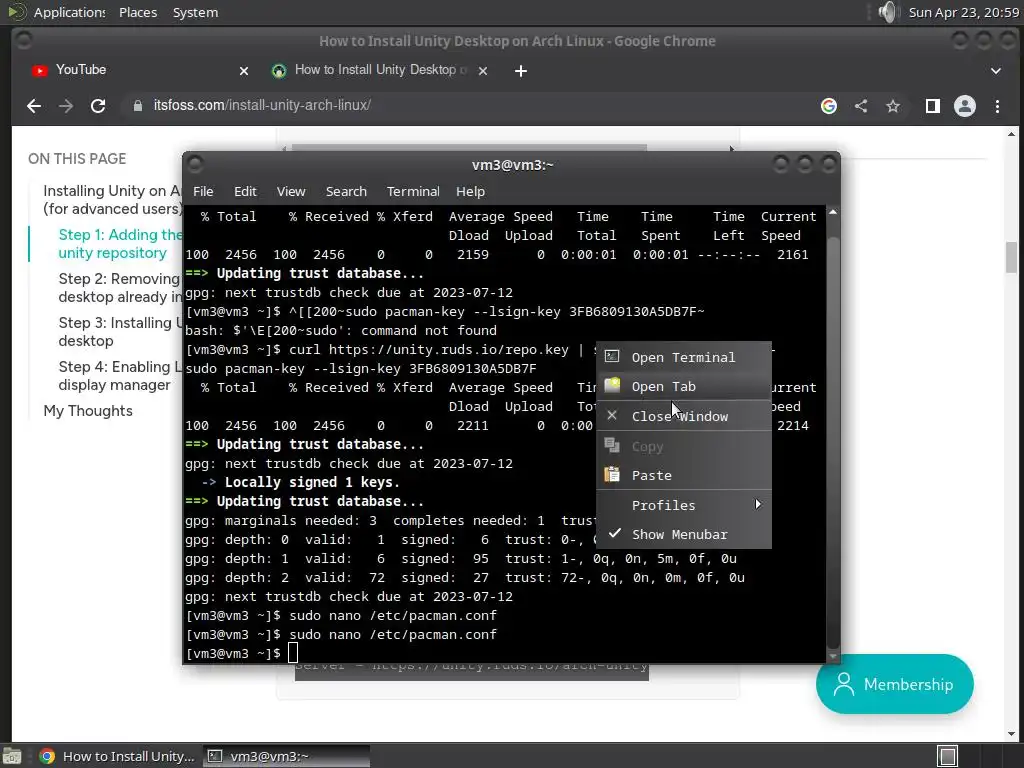Bookmark this page with the star

893,106
